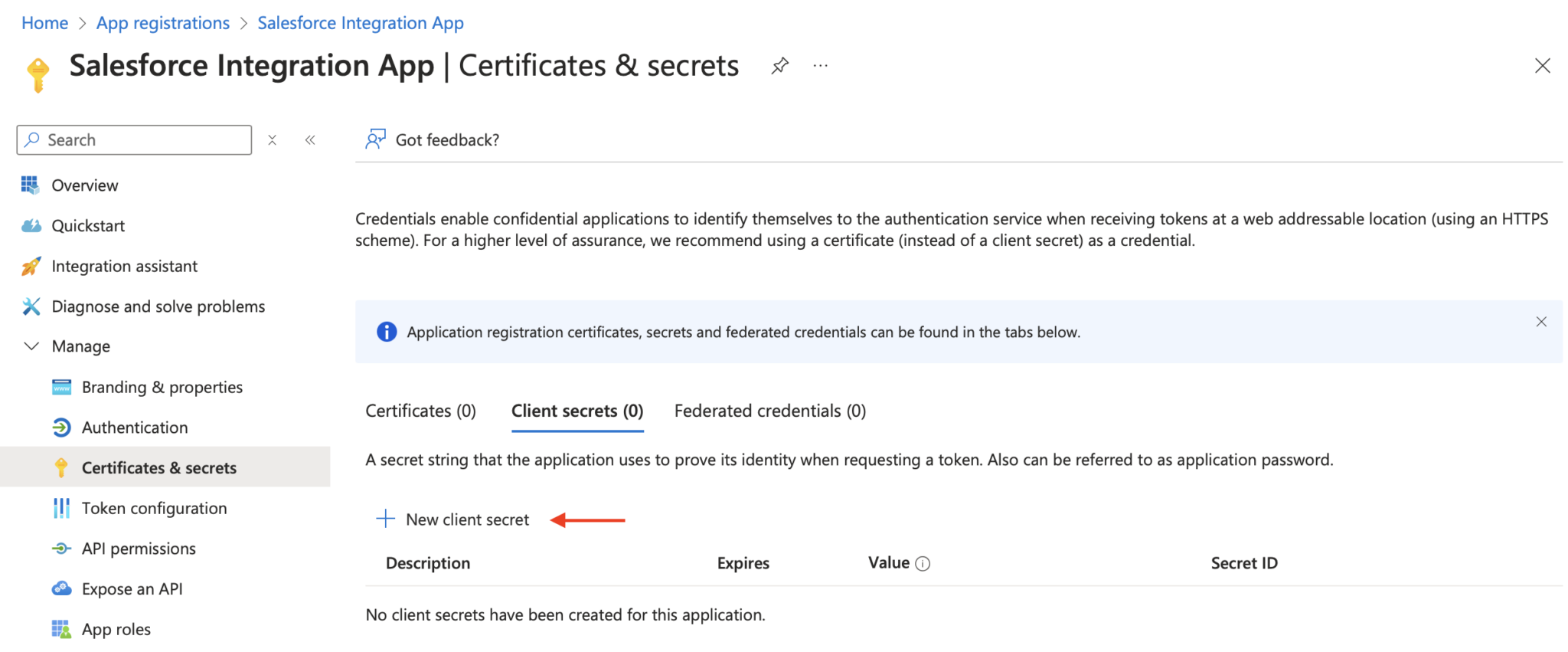This screenshot has height=652, width=1568.
Task: Click the sidebar search field
Action: click(x=133, y=139)
